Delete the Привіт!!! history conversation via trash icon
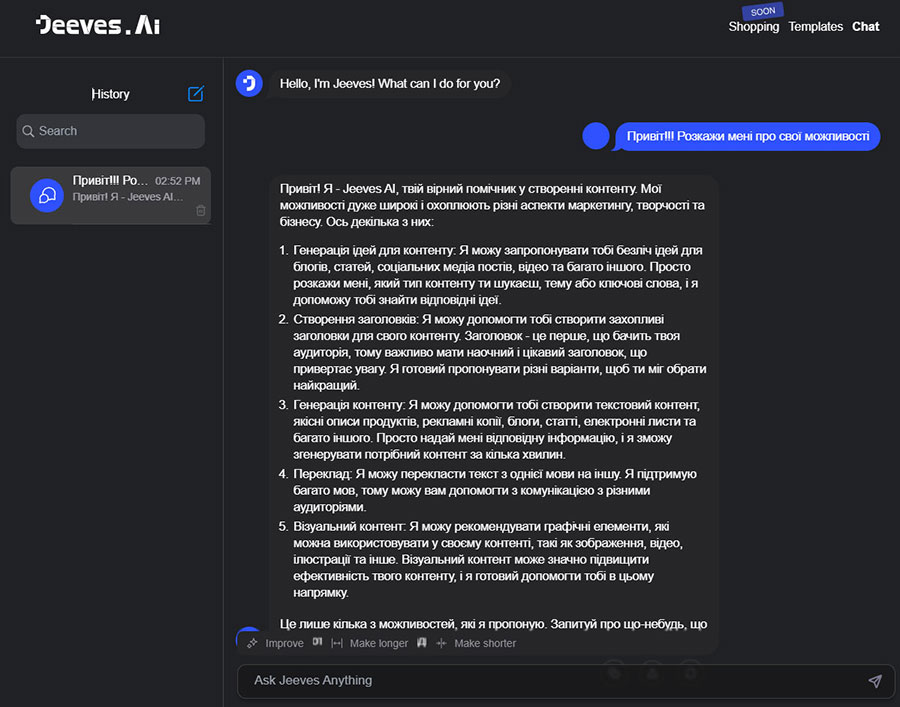This screenshot has width=900, height=707. (200, 210)
